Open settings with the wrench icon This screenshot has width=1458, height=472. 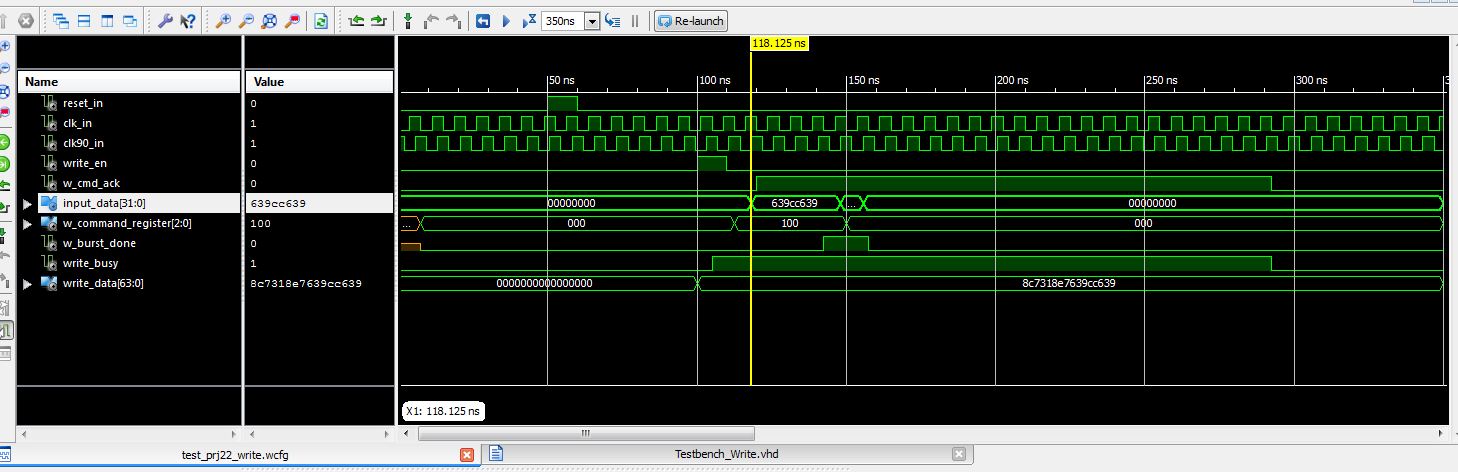[x=165, y=20]
